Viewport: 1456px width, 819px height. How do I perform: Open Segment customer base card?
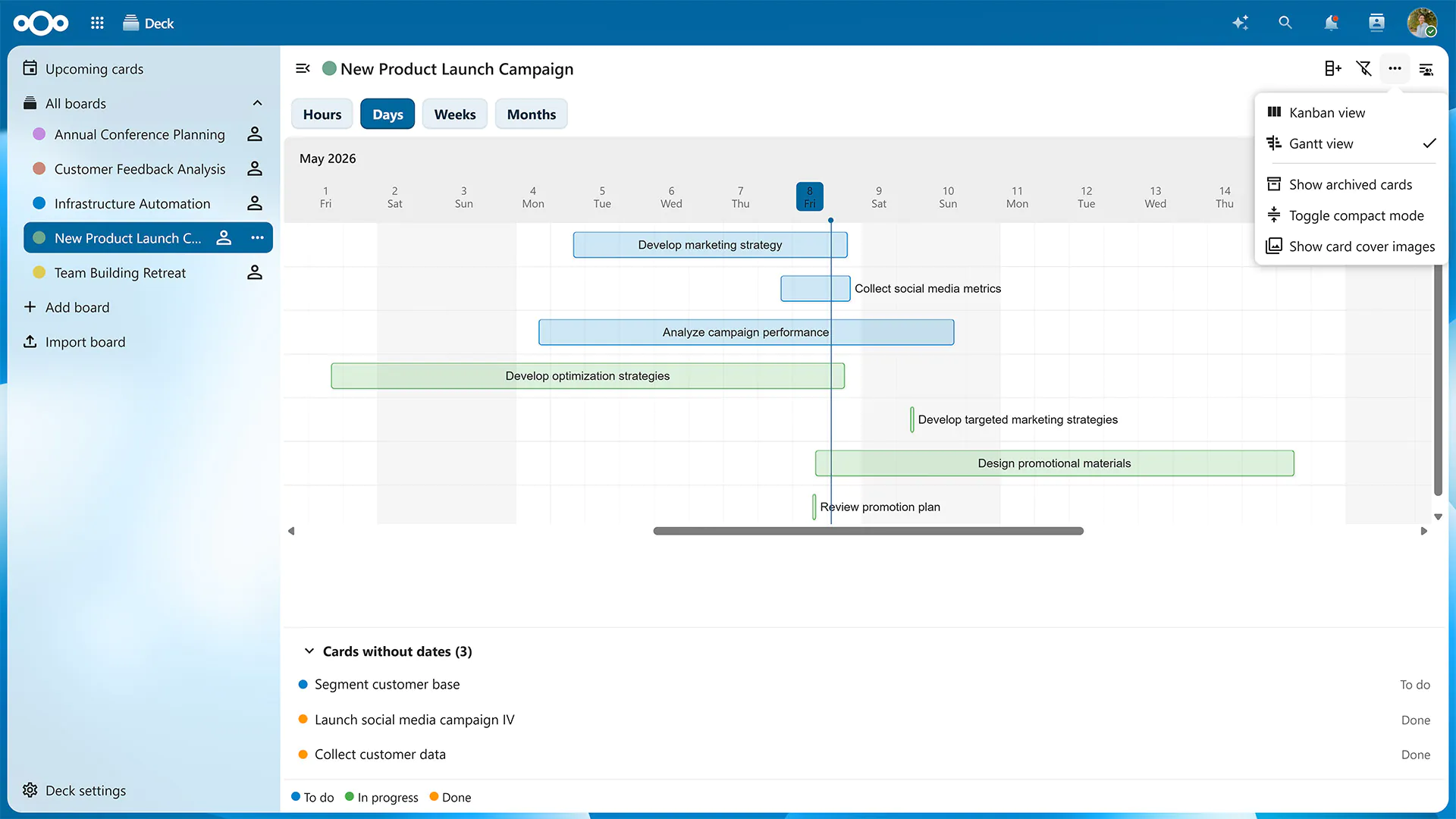pyautogui.click(x=387, y=685)
